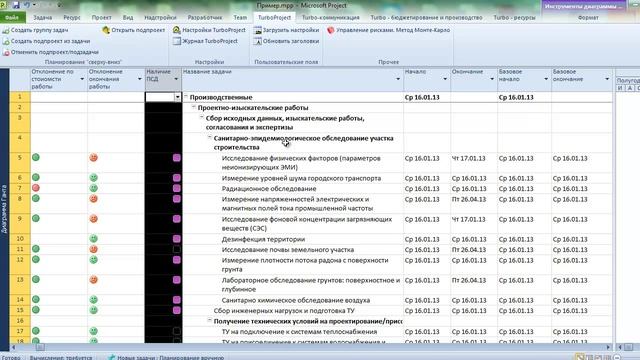Toggle ПСД checkbox in row 6
This screenshot has height=360, width=640.
pyautogui.click(x=177, y=178)
